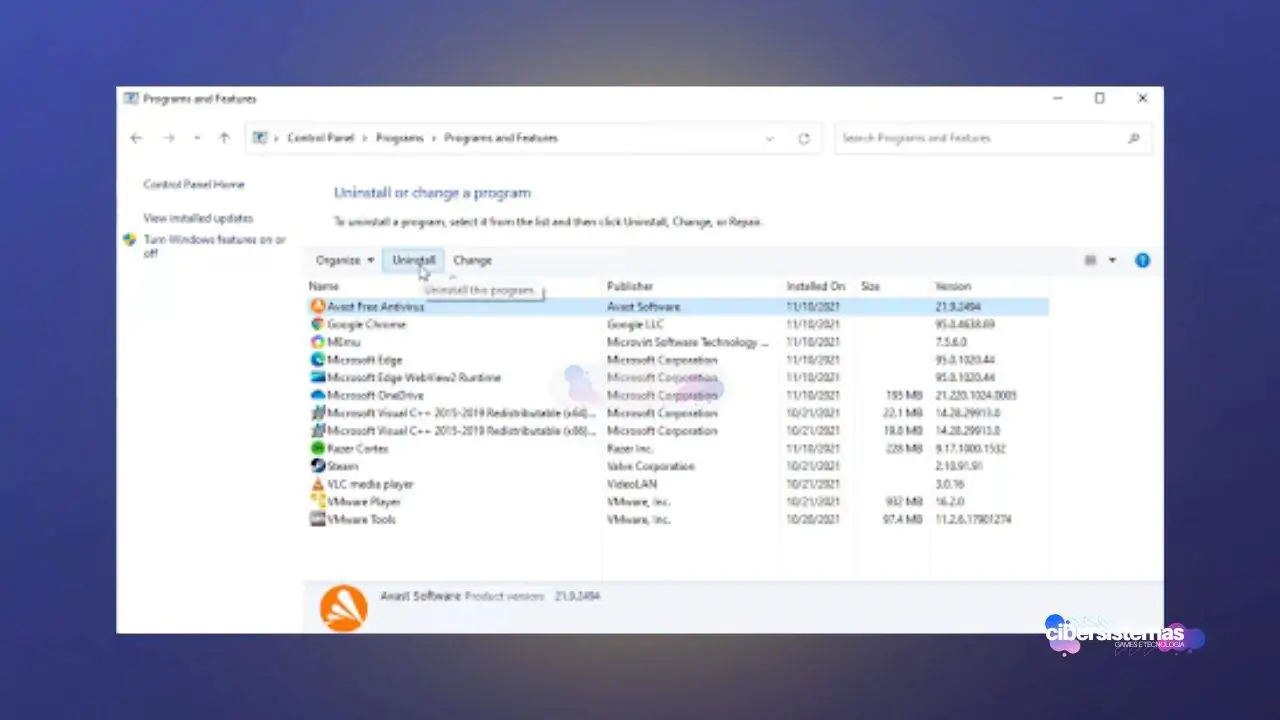Expand the view options dropdown arrow
1280x720 pixels.
(x=1112, y=260)
